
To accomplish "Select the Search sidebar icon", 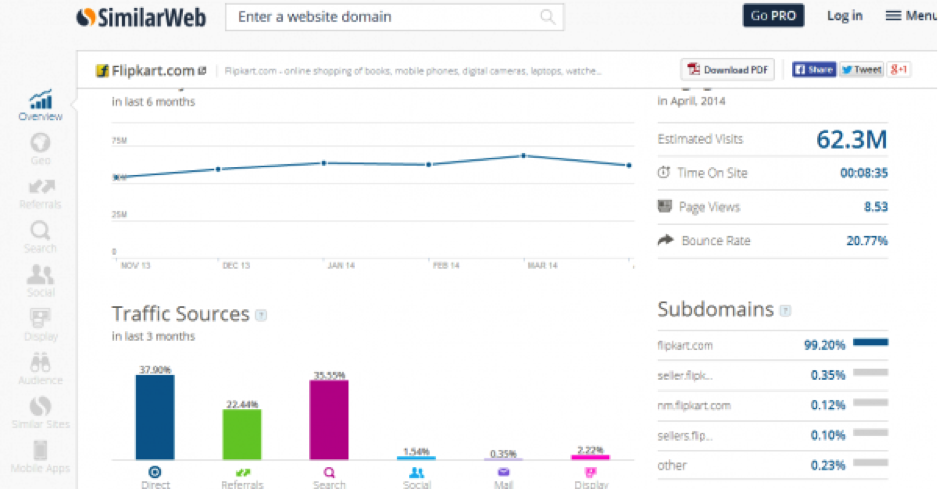I will click(x=40, y=236).
